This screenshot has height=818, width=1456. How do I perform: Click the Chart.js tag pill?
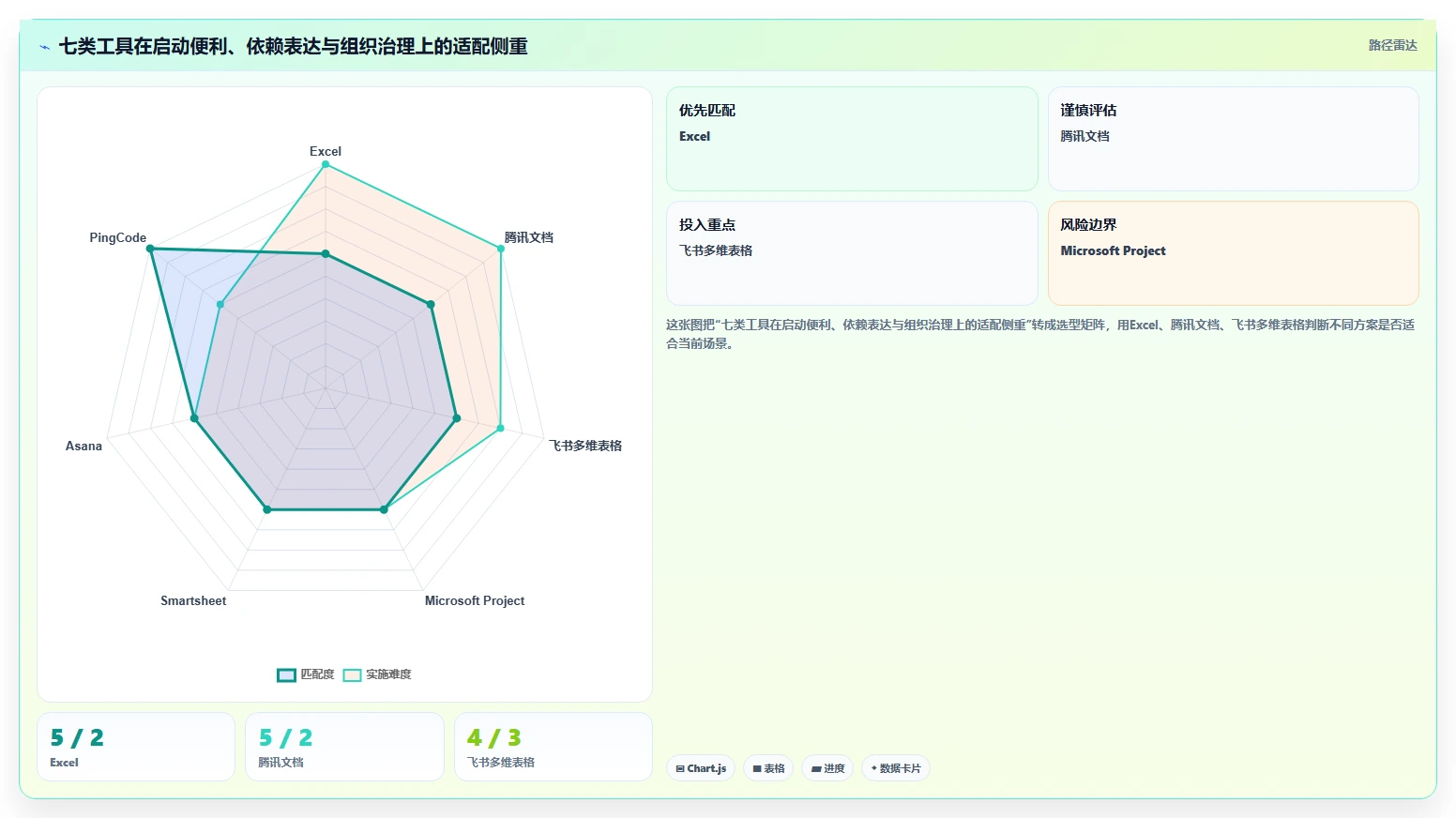tap(701, 768)
